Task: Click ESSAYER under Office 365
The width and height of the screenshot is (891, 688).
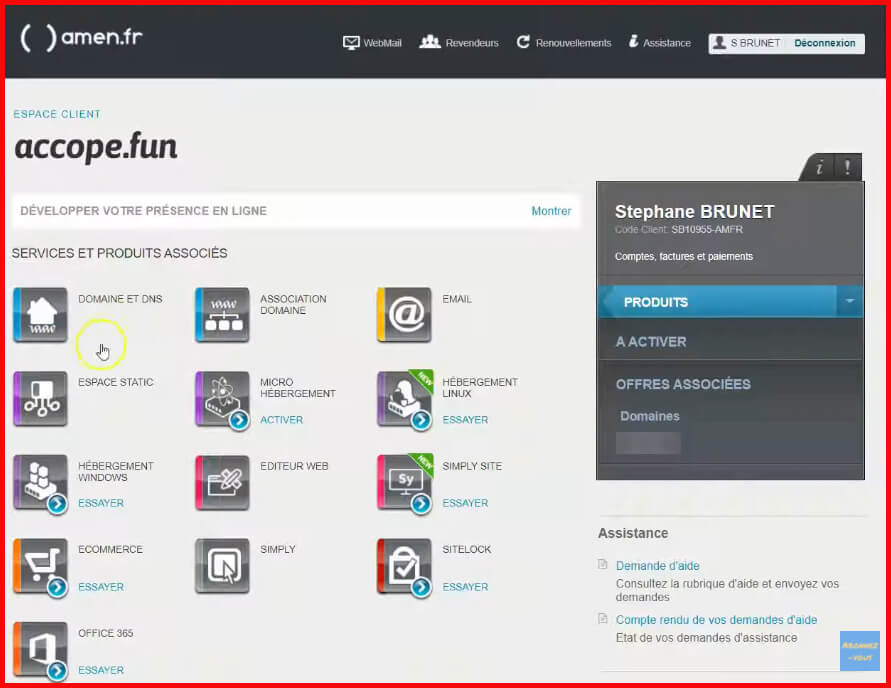Action: [101, 670]
